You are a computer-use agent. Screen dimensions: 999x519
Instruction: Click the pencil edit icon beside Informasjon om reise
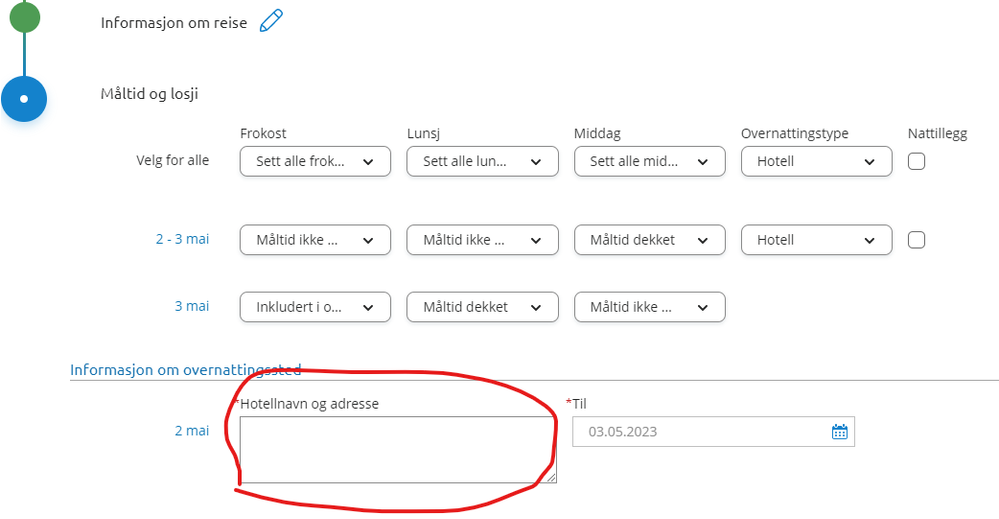pyautogui.click(x=271, y=21)
